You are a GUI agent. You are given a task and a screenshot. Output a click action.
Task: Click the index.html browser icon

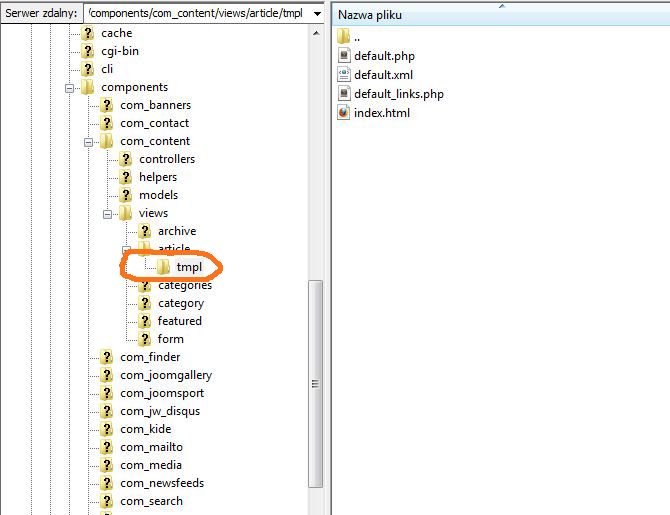[x=344, y=113]
